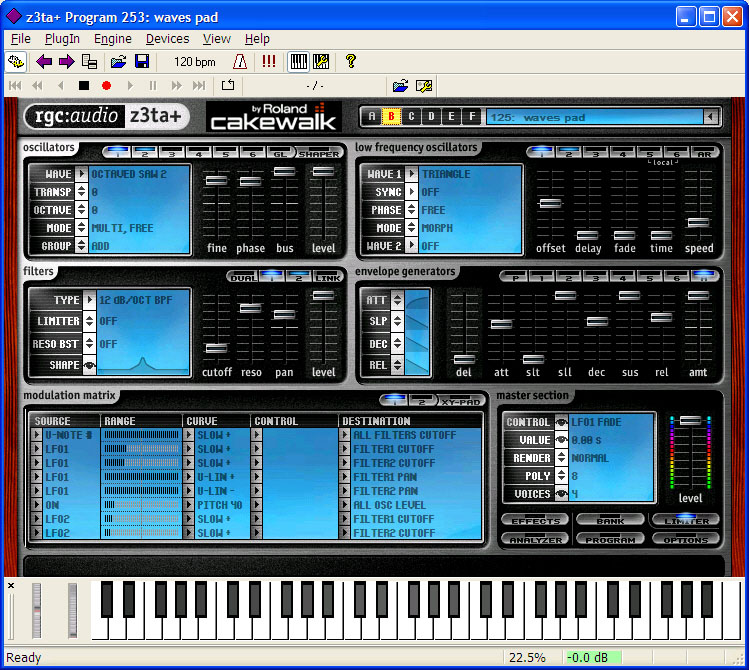
Task: Open the filter TYPE selection arrow
Action: (x=89, y=300)
